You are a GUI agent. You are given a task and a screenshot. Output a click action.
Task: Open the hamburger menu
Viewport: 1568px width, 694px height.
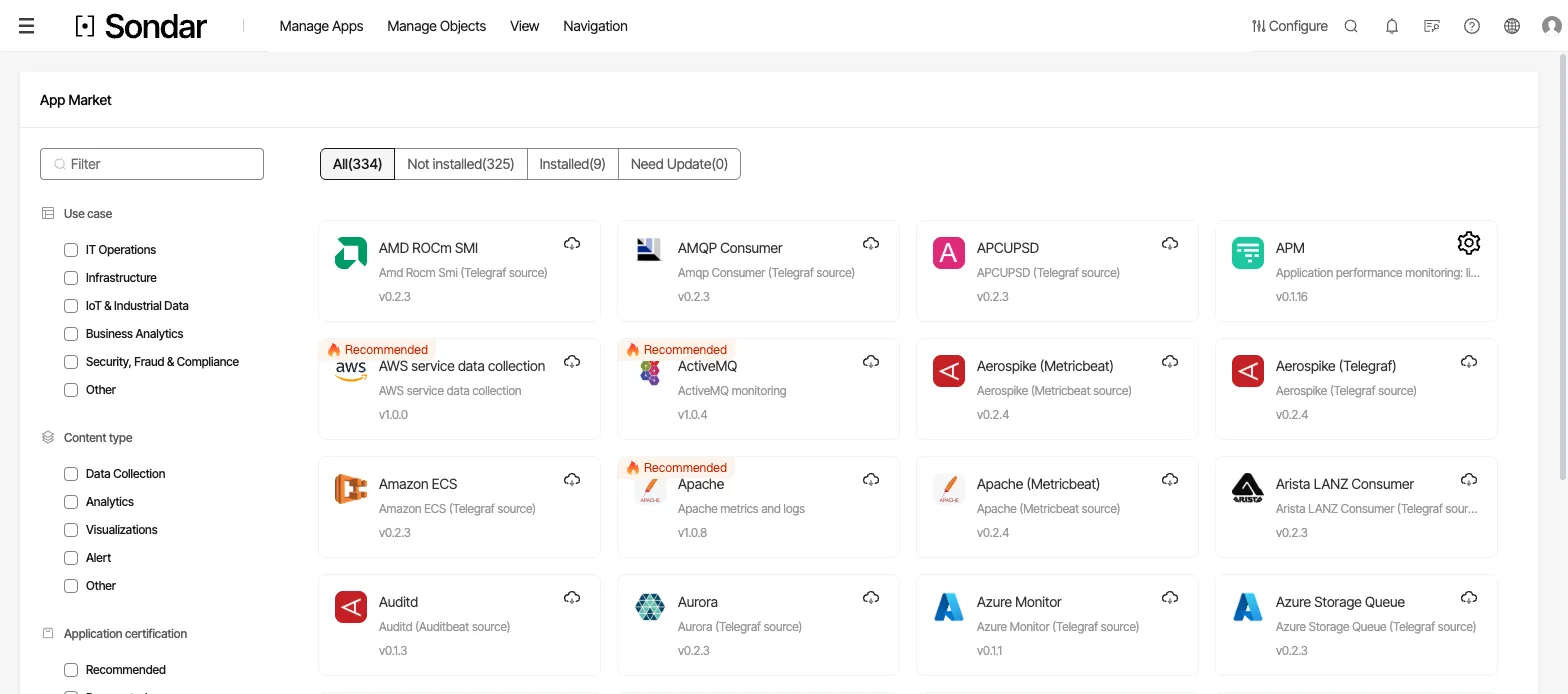point(27,26)
